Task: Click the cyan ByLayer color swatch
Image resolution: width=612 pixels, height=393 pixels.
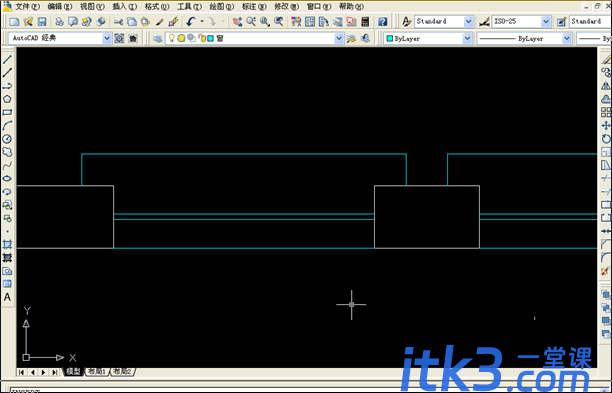Action: click(x=390, y=38)
